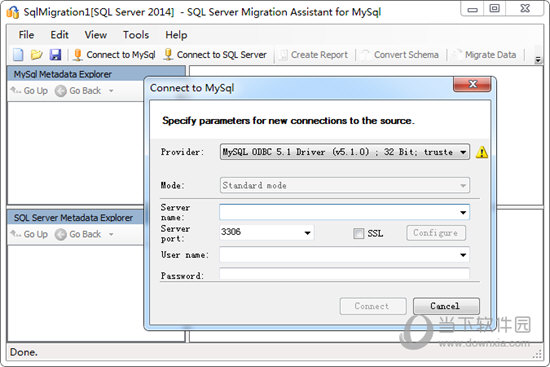Click Cancel in the Connect to MySql dialog

[x=446, y=306]
